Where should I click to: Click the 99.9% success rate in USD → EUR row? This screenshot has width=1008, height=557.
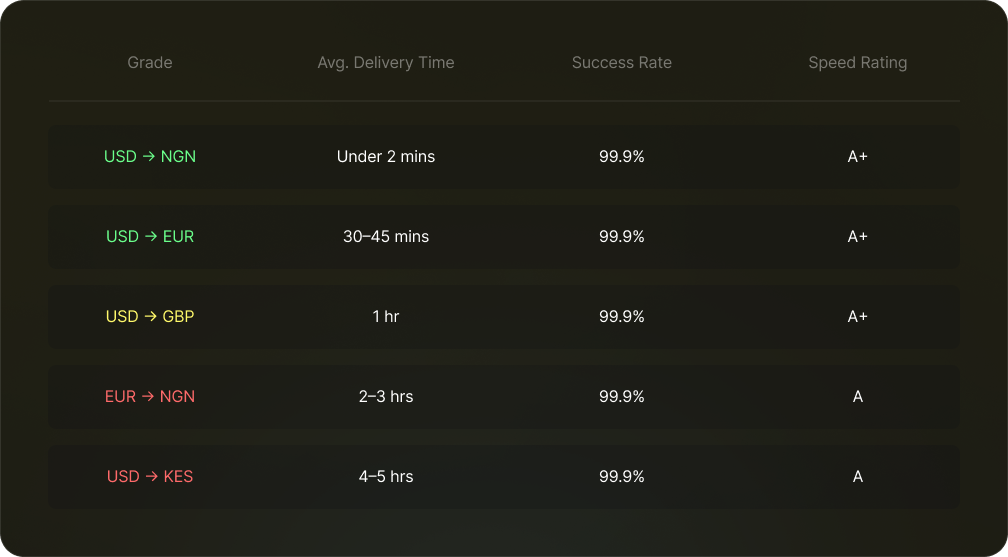622,236
